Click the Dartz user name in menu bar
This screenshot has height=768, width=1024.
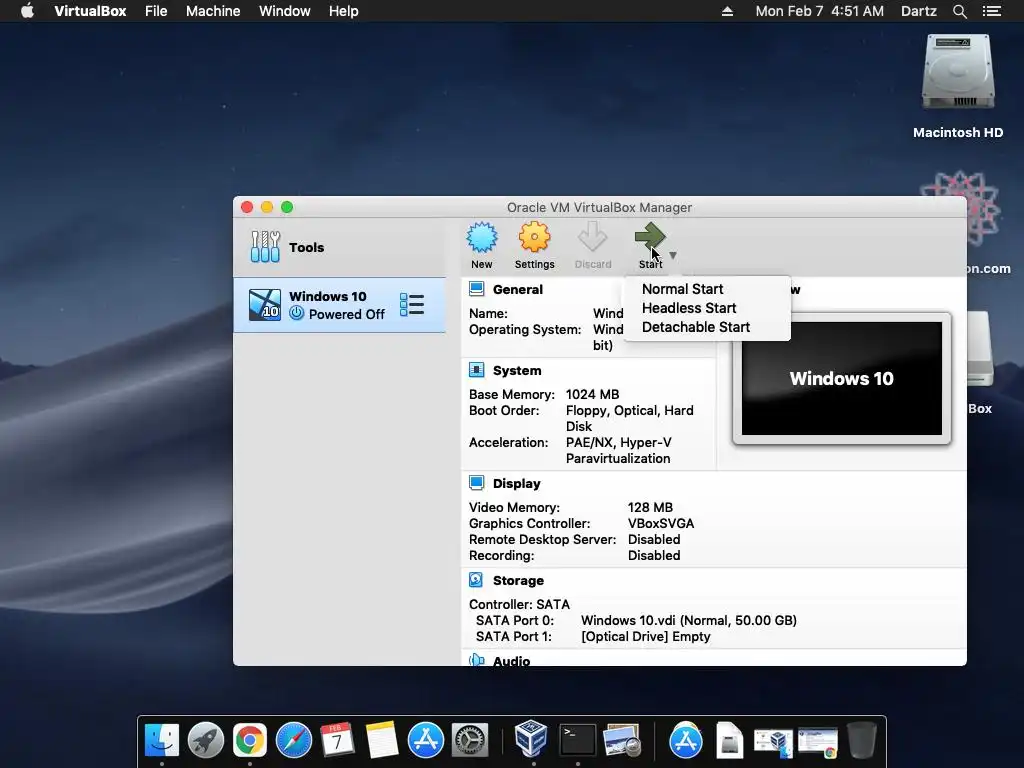click(x=919, y=11)
